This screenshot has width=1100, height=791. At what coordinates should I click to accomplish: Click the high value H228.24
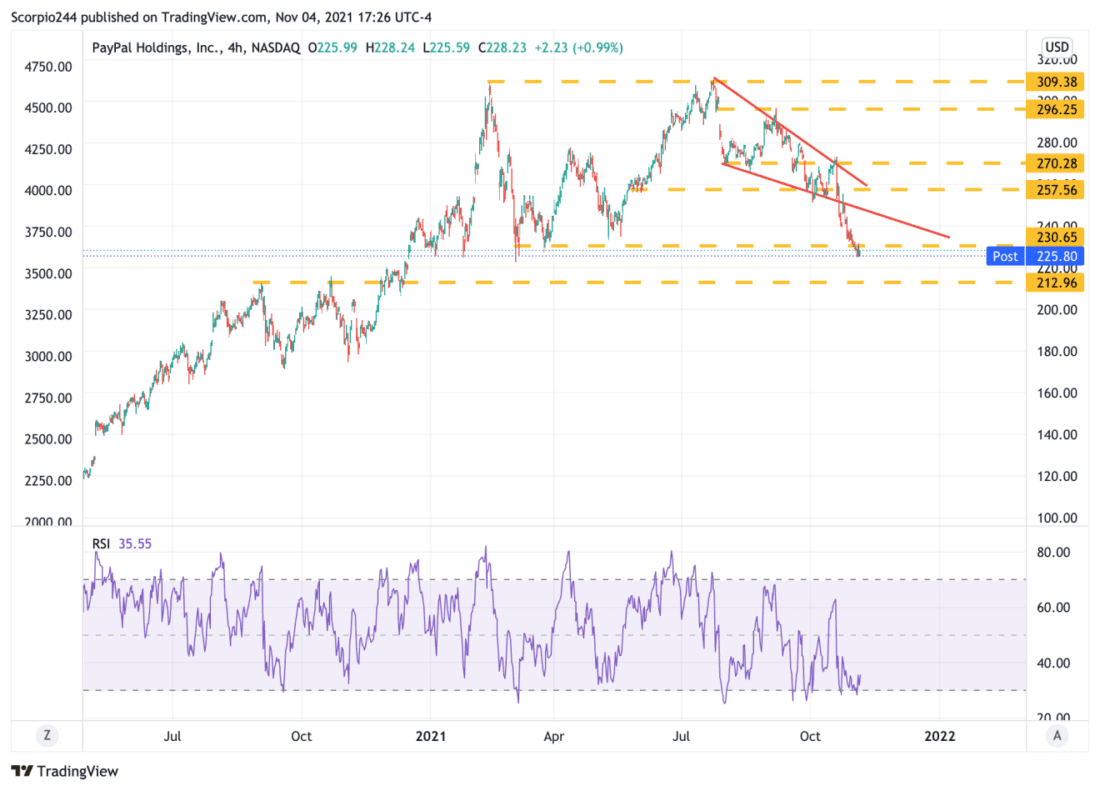coord(390,48)
